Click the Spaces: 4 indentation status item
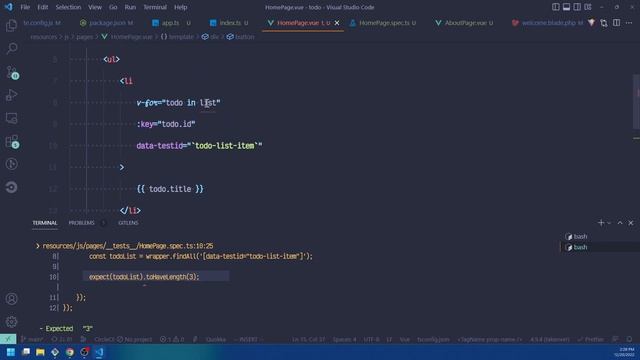Image resolution: width=640 pixels, height=360 pixels. click(344, 339)
